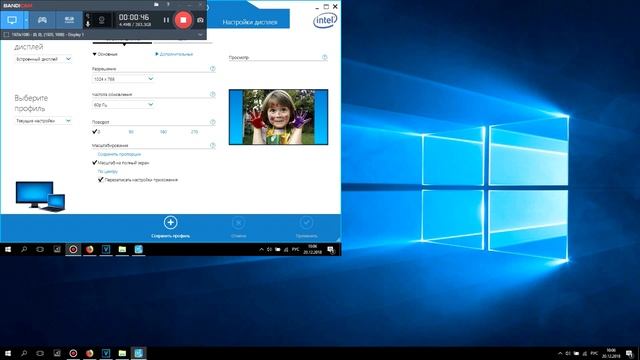Click the Настройки дисплея header
The height and width of the screenshot is (360, 640).
coord(250,22)
